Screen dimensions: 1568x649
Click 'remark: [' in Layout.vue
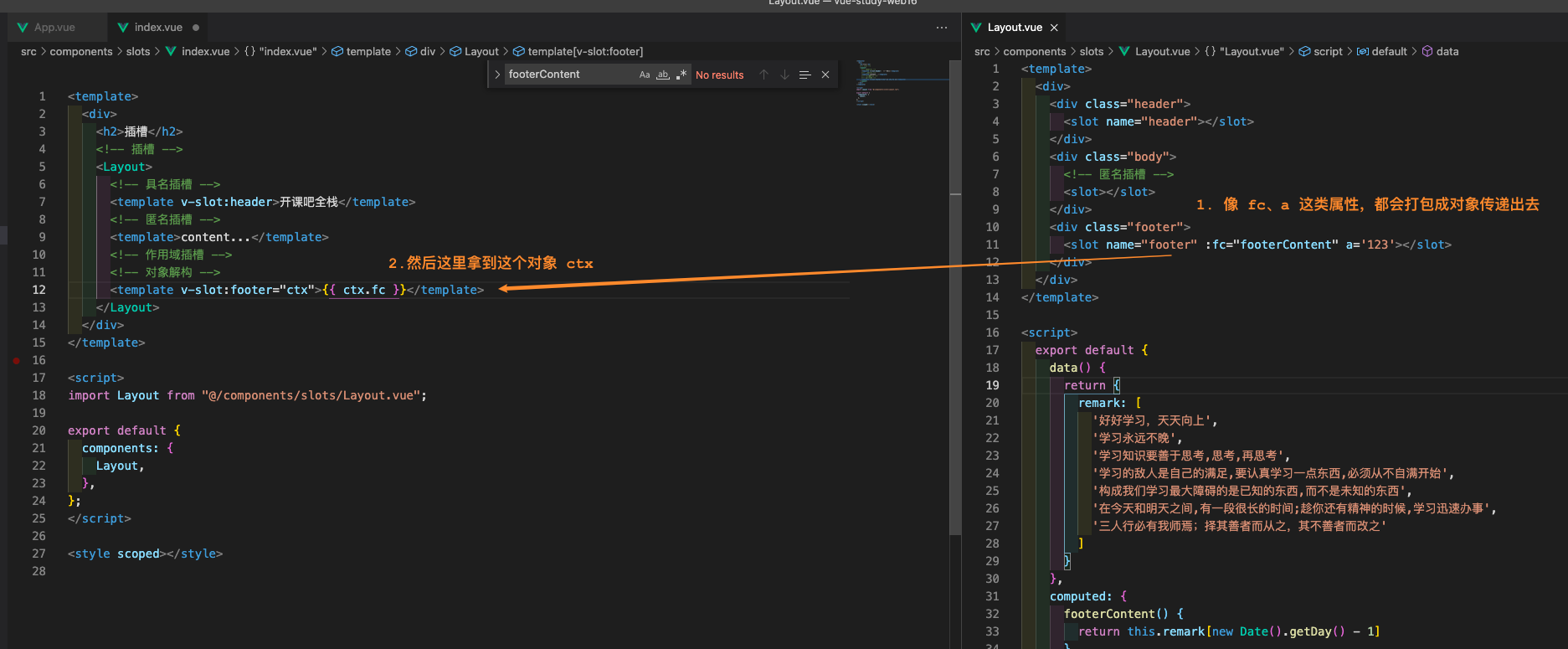click(x=1110, y=403)
